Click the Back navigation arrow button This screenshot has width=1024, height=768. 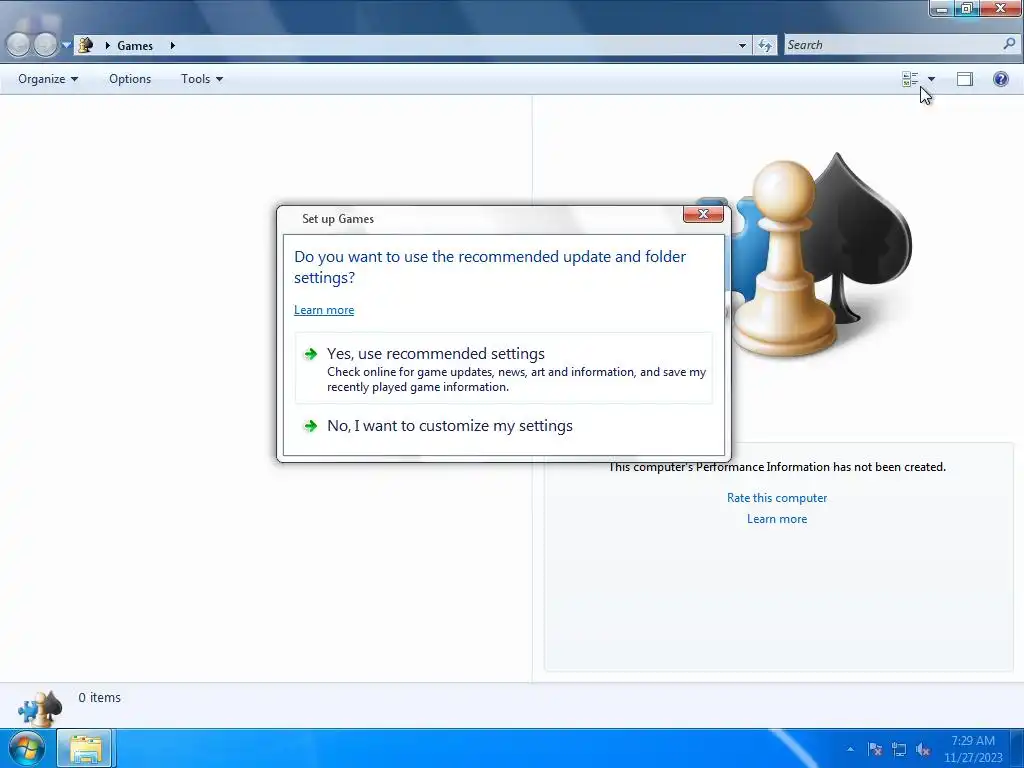18,45
